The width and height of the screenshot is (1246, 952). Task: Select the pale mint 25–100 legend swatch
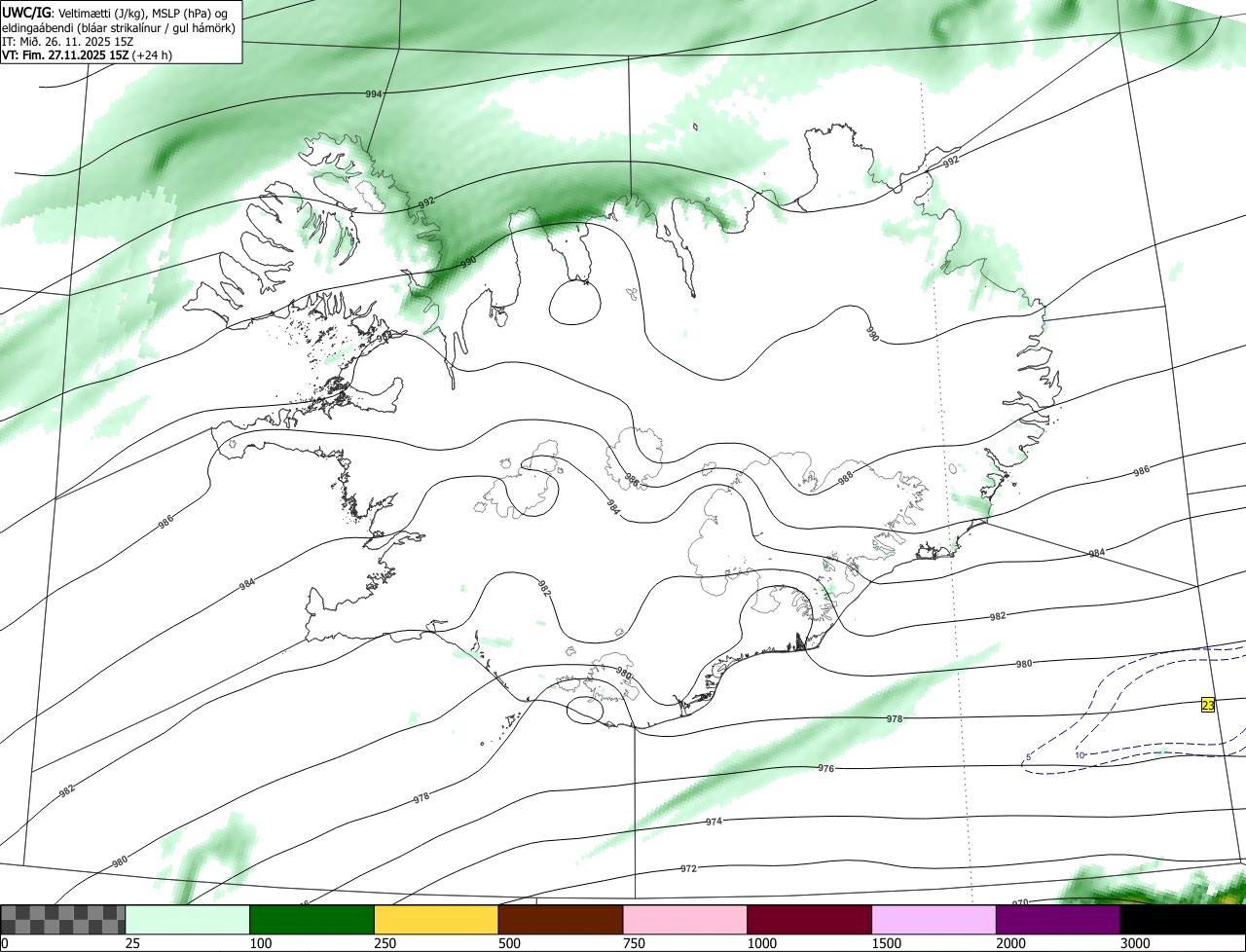point(188,920)
